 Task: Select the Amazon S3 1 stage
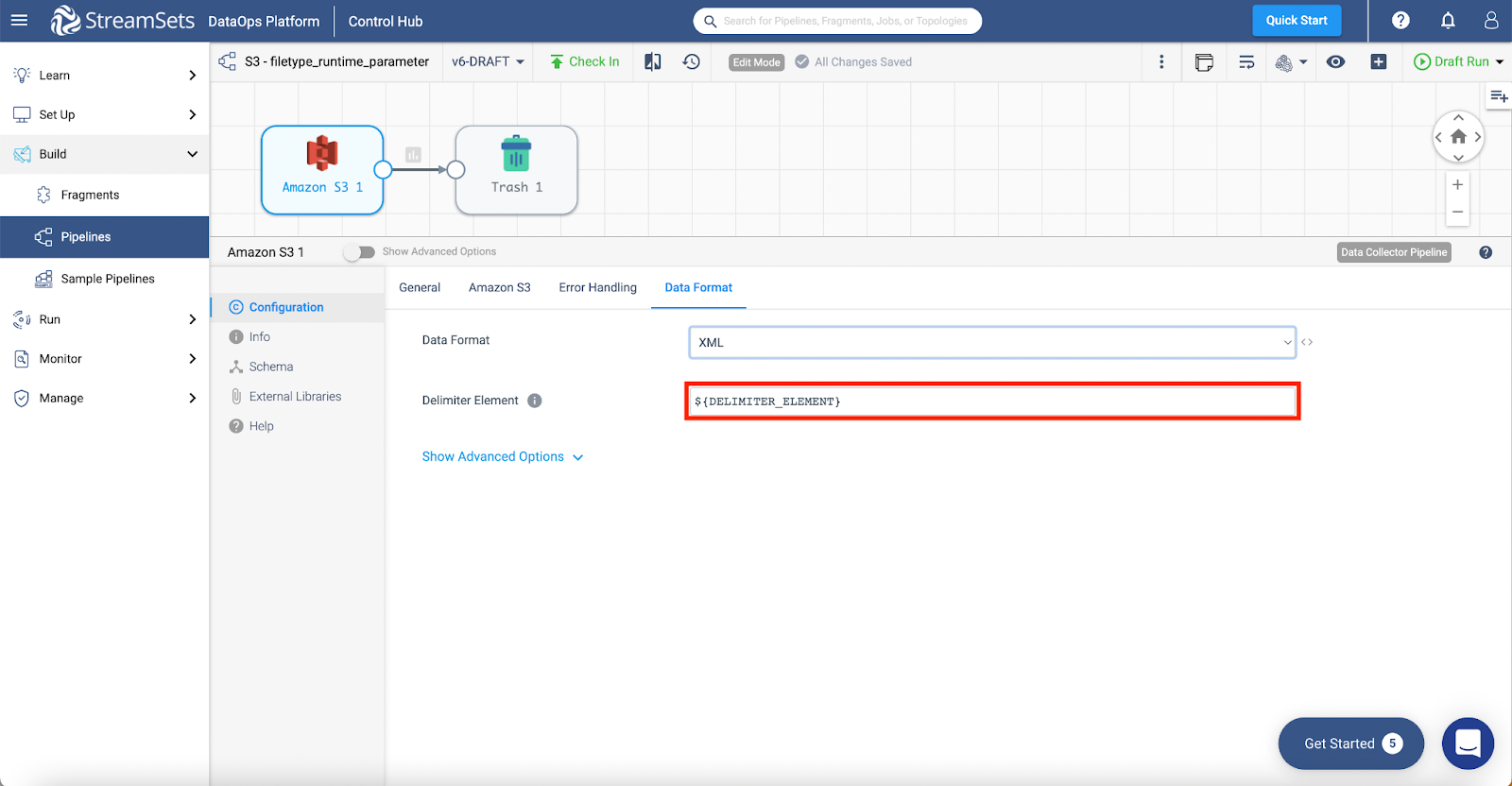click(322, 170)
